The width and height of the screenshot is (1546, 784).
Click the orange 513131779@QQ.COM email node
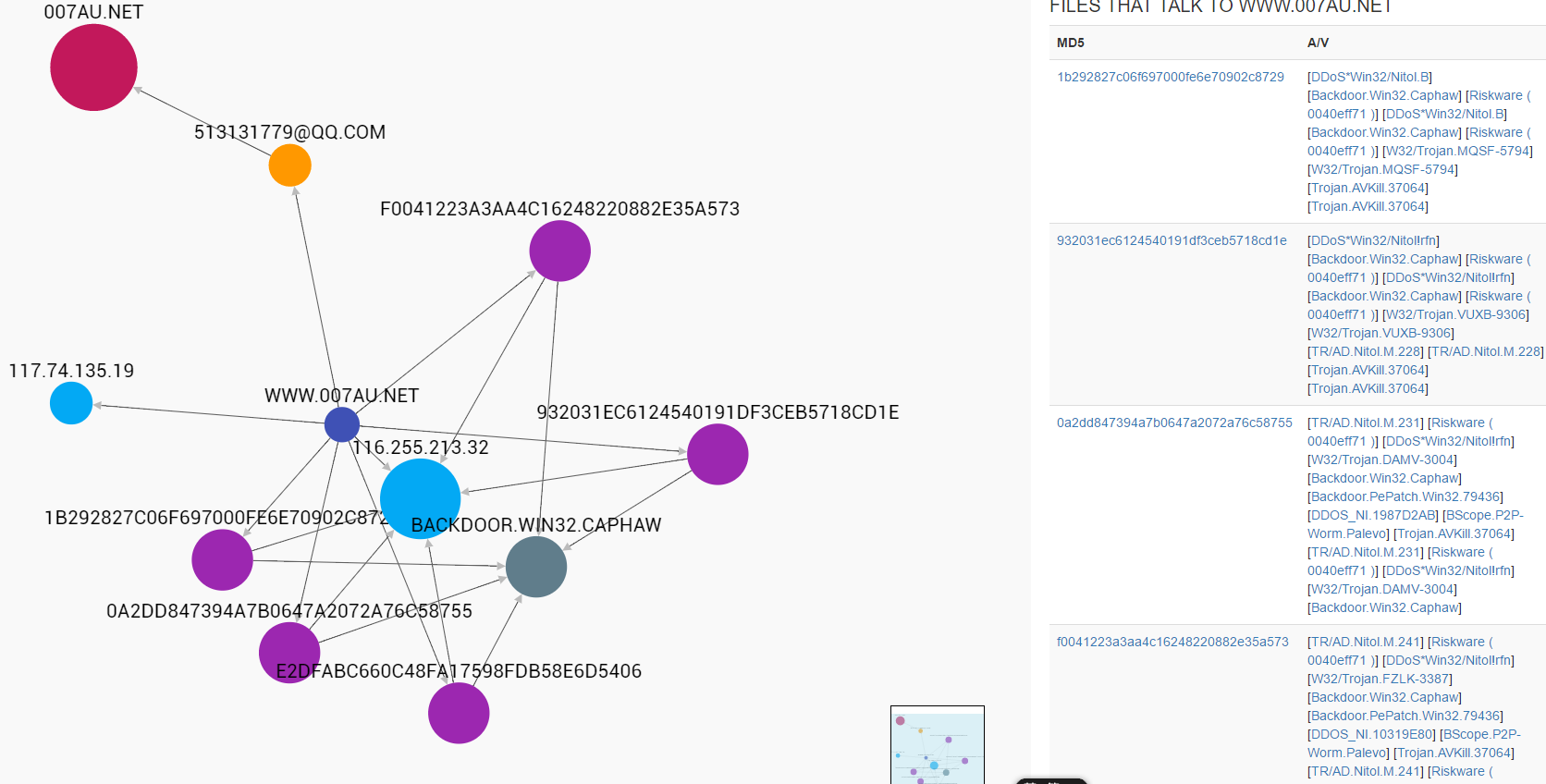[x=289, y=165]
